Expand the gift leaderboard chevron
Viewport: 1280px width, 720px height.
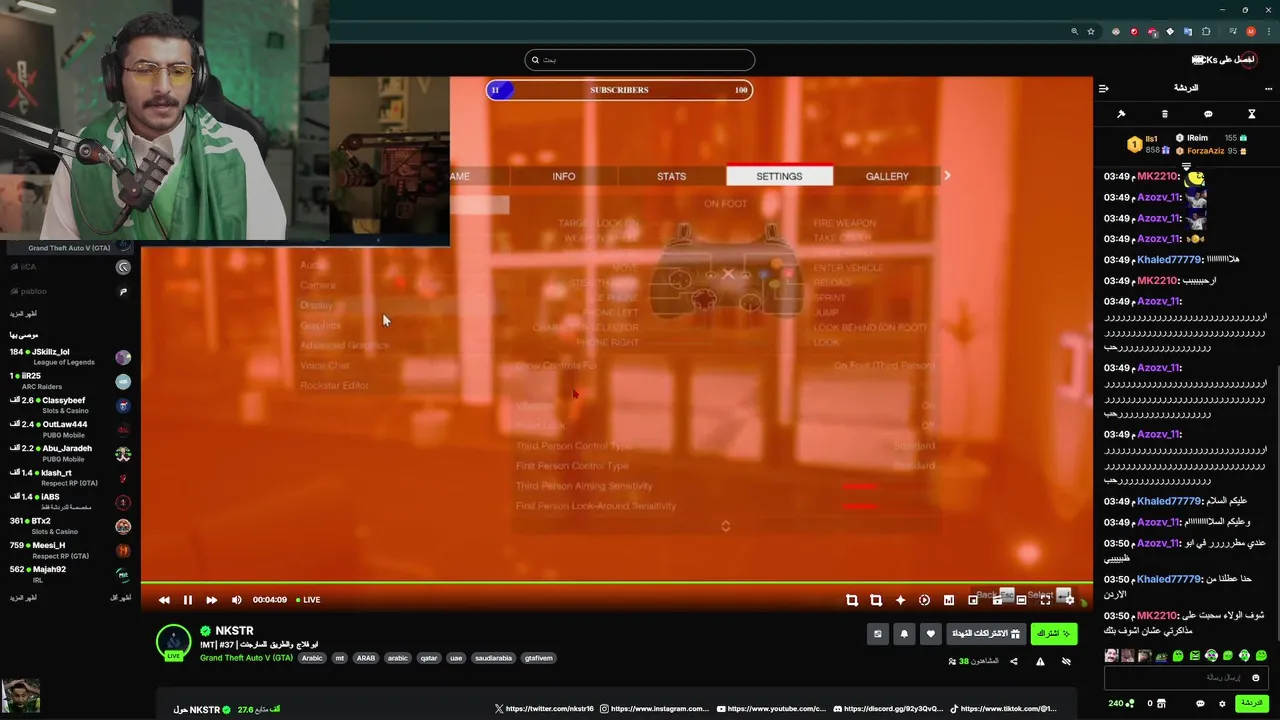pos(1187,166)
